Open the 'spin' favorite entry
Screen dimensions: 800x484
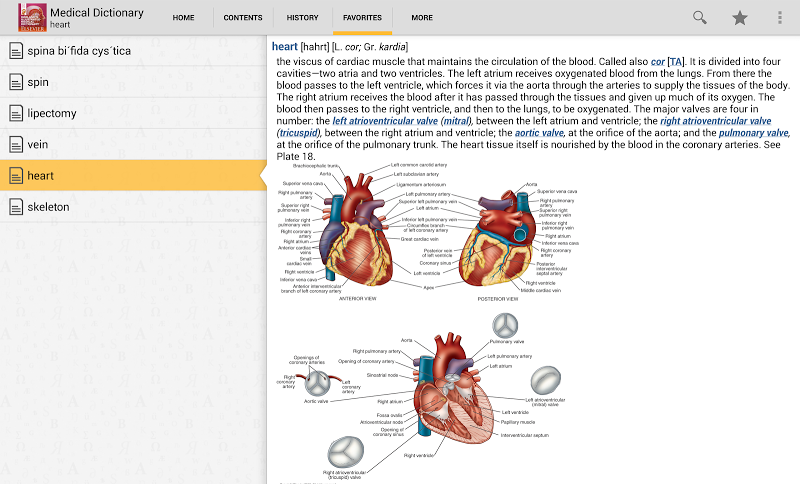pyautogui.click(x=133, y=82)
